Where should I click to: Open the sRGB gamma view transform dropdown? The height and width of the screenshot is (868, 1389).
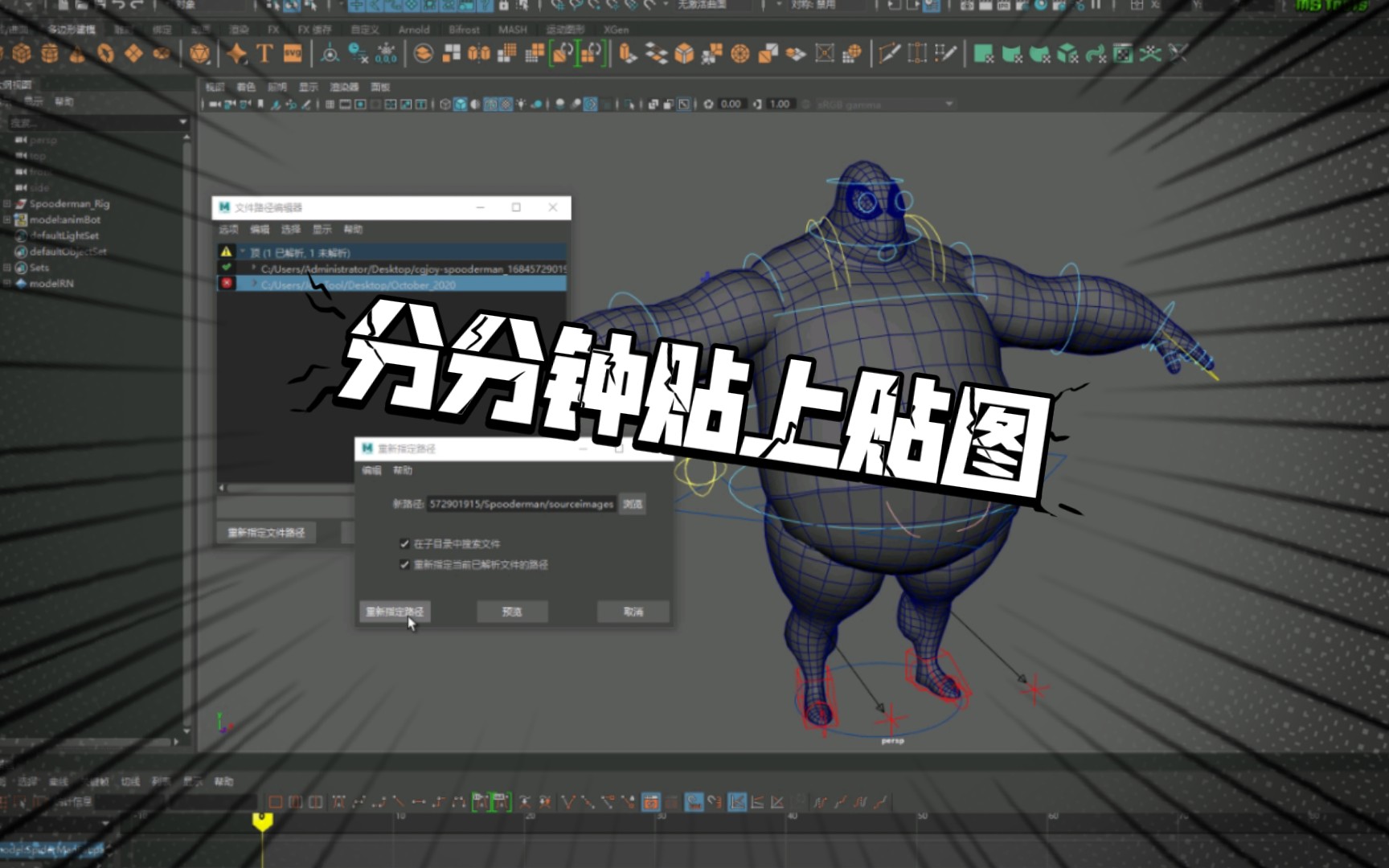point(885,104)
